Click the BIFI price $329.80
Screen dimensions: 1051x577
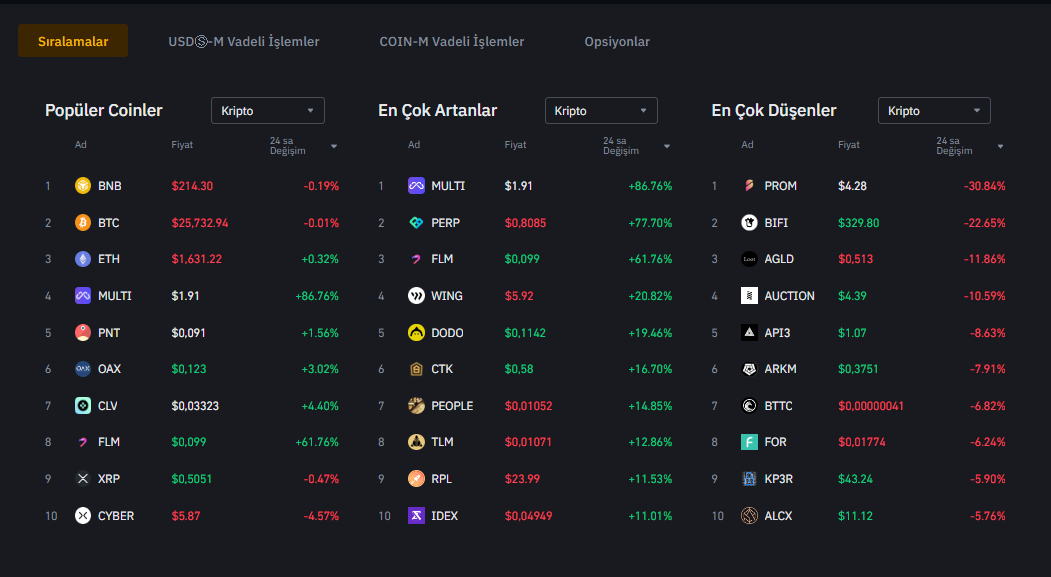point(858,223)
